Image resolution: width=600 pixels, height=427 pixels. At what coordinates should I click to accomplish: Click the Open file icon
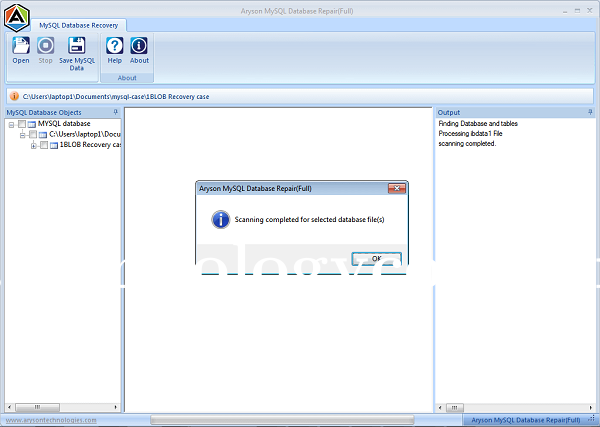click(21, 46)
